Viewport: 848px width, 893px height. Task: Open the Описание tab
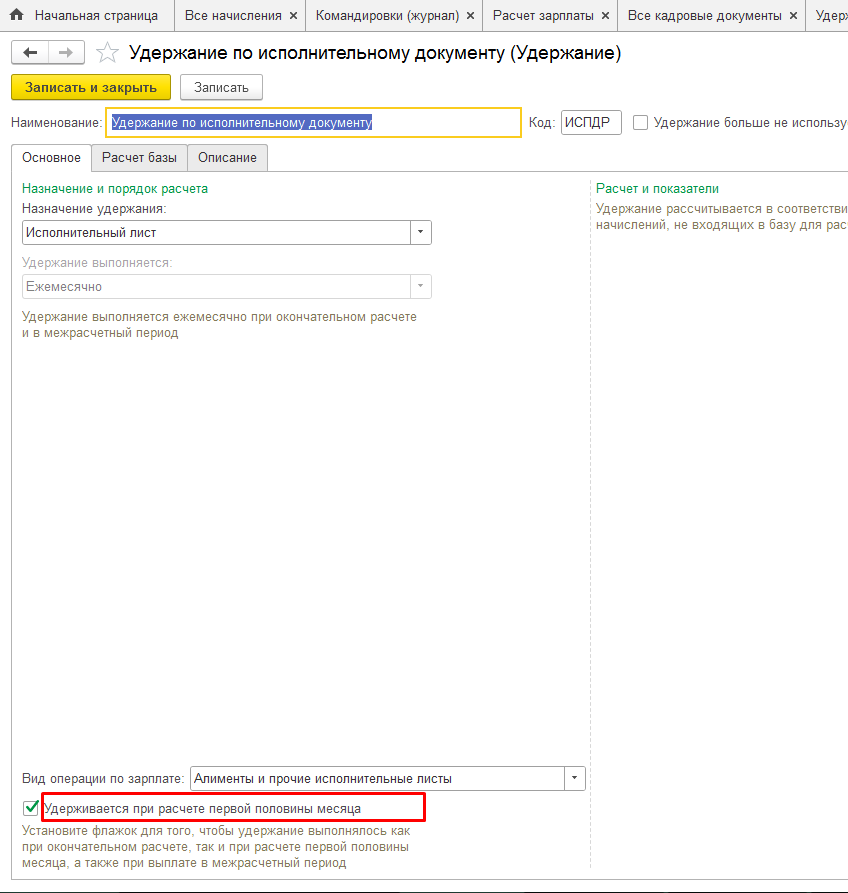click(227, 158)
